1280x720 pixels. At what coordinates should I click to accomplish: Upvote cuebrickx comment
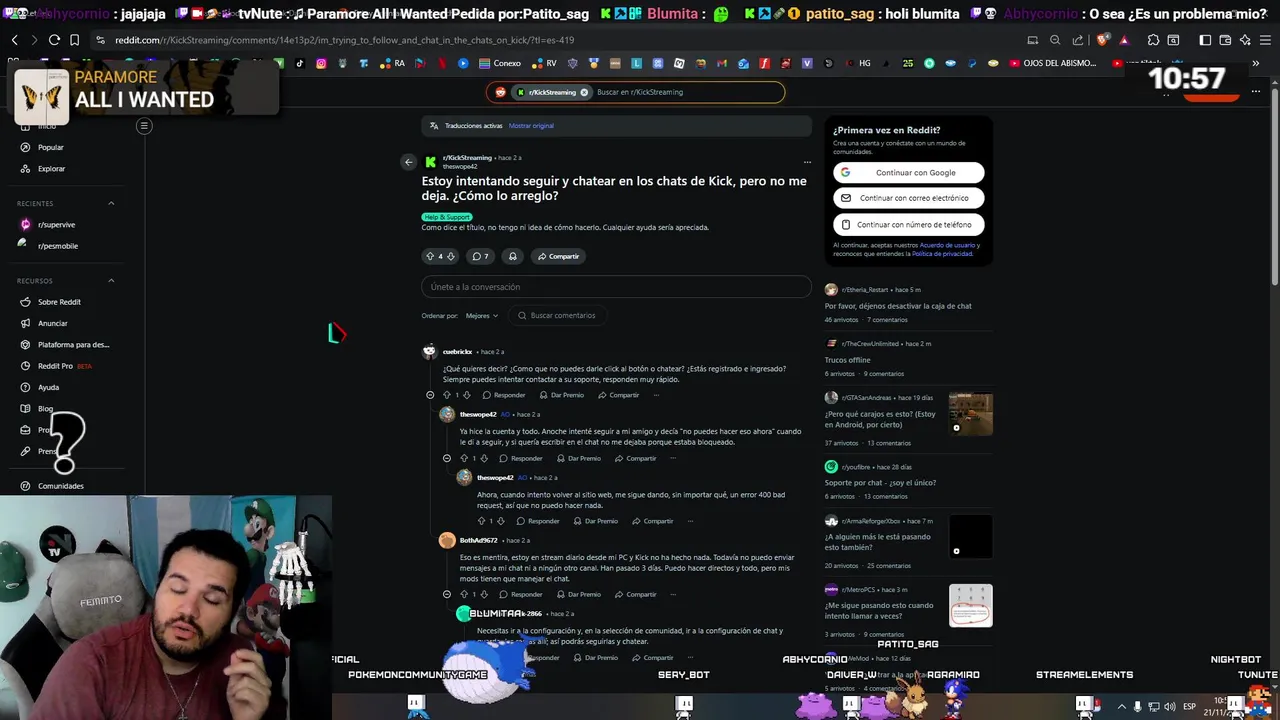click(446, 395)
